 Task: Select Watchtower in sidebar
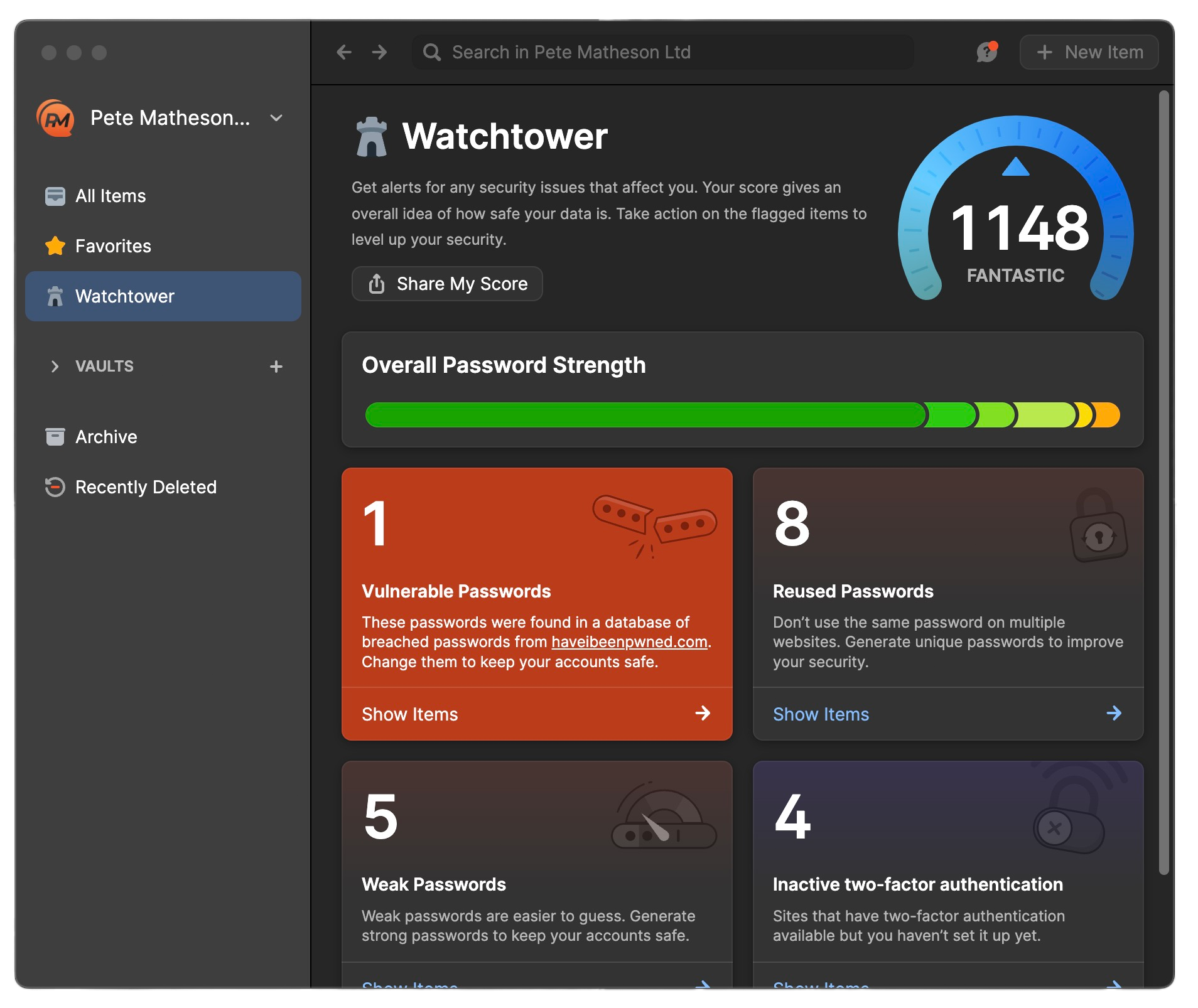163,296
